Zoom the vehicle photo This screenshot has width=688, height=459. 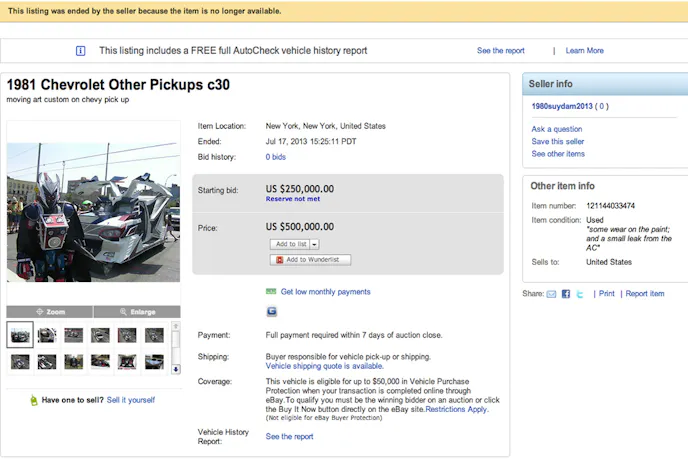pos(50,312)
